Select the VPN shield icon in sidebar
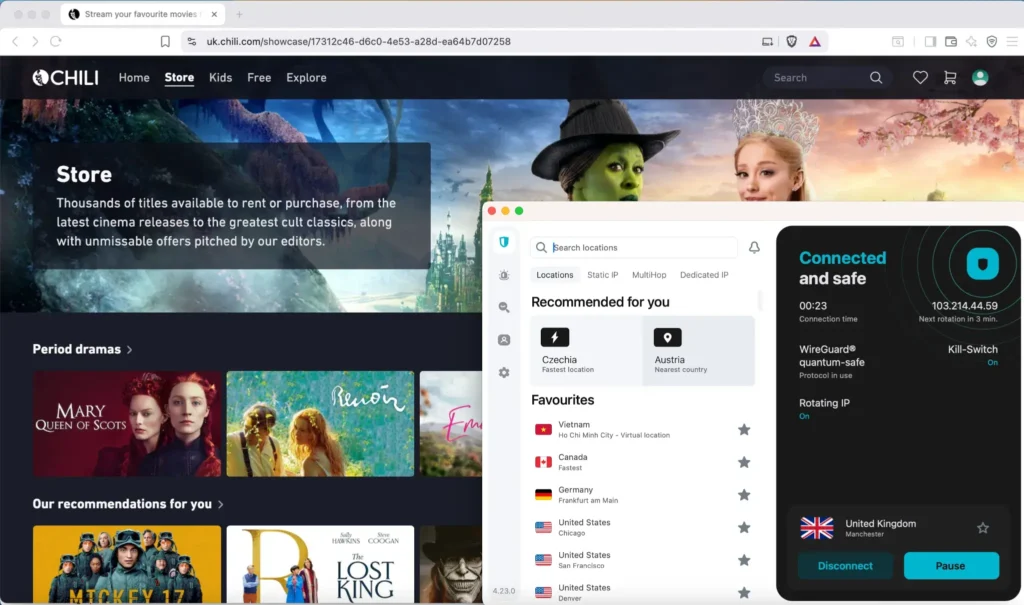 click(x=504, y=242)
